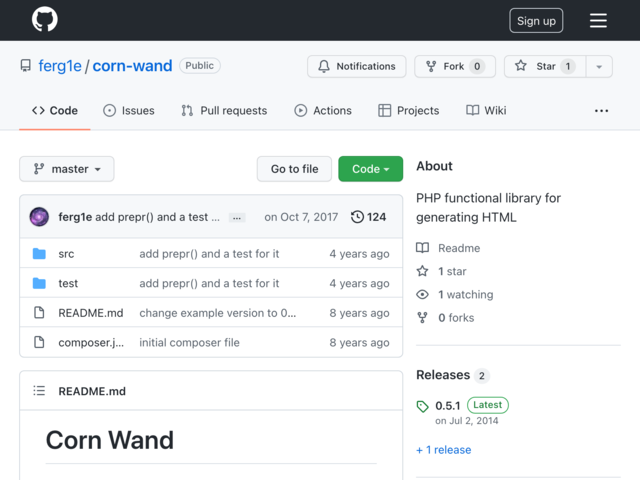Open the hamburger navigation menu
The width and height of the screenshot is (640, 480).
pyautogui.click(x=598, y=20)
